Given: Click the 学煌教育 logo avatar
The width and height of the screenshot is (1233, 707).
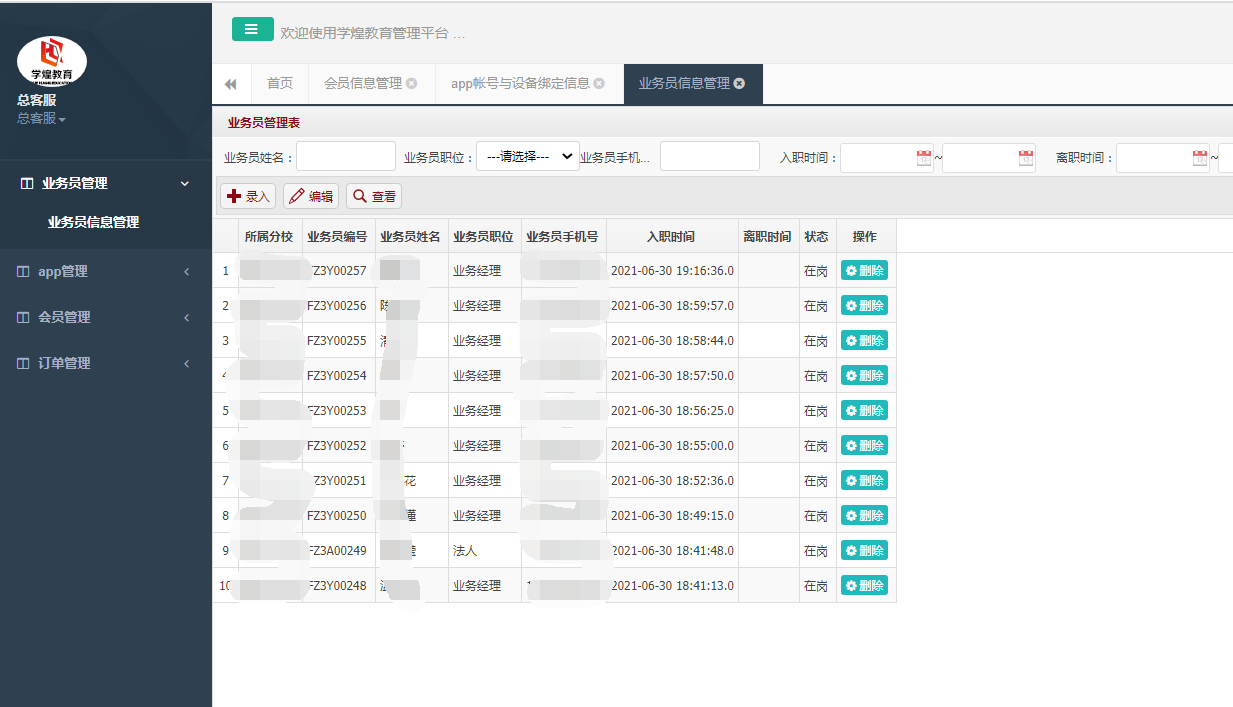Looking at the screenshot, I should click(x=52, y=61).
